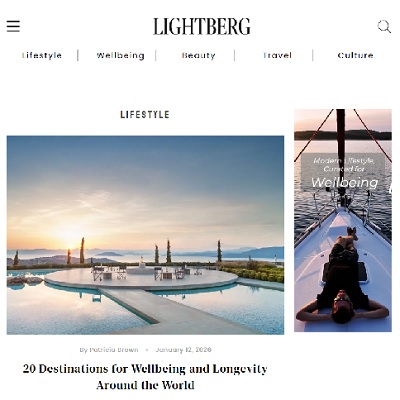The width and height of the screenshot is (400, 400).
Task: Open the hamburger menu
Action: click(x=13, y=26)
